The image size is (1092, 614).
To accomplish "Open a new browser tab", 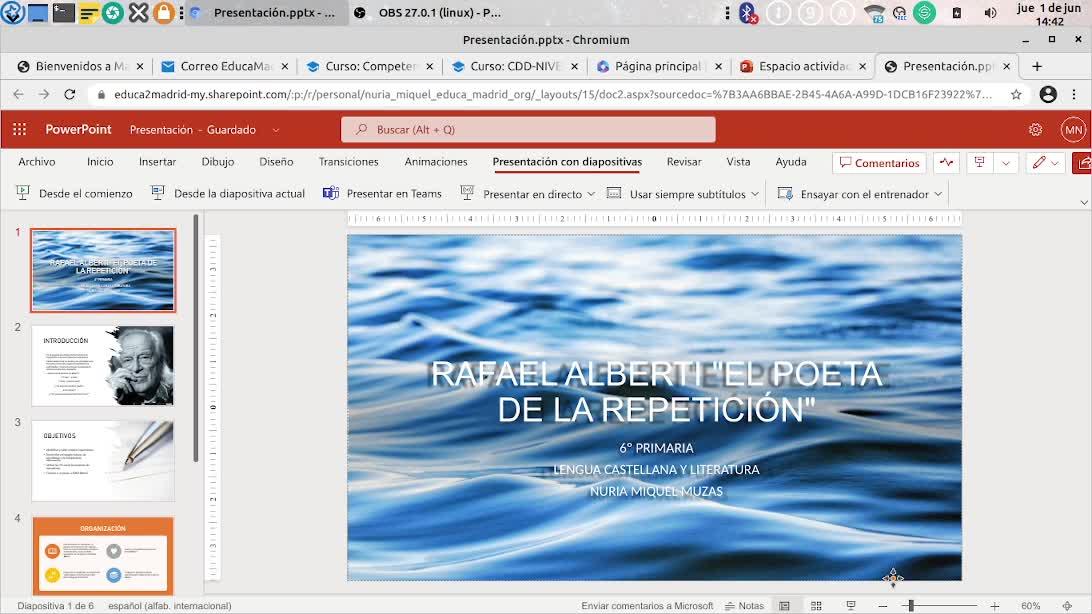I will 1037,66.
